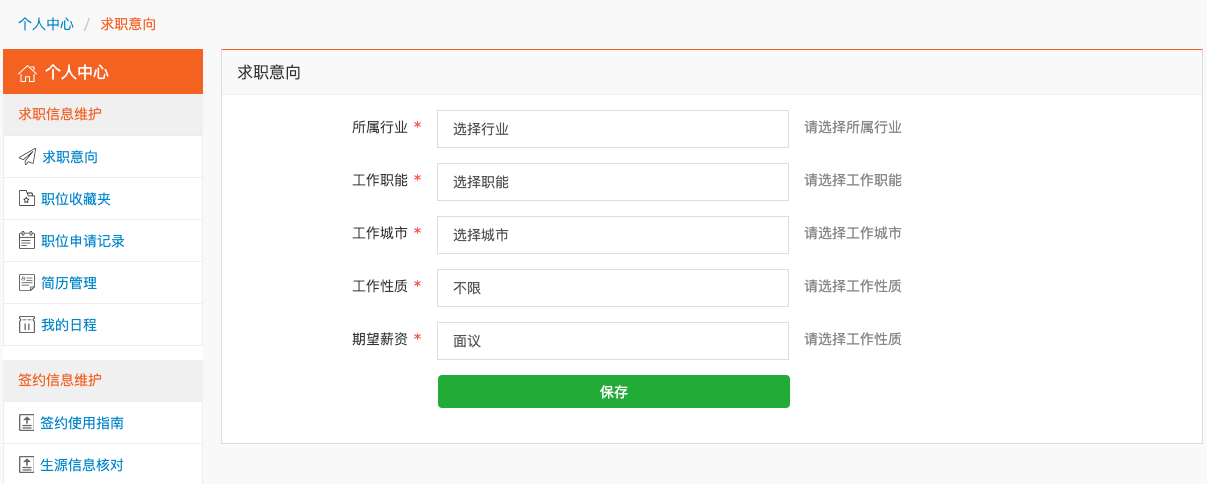Viewport: 1207px width, 484px height.
Task: Click the paper plane icon for 求职意向
Action: click(x=27, y=157)
